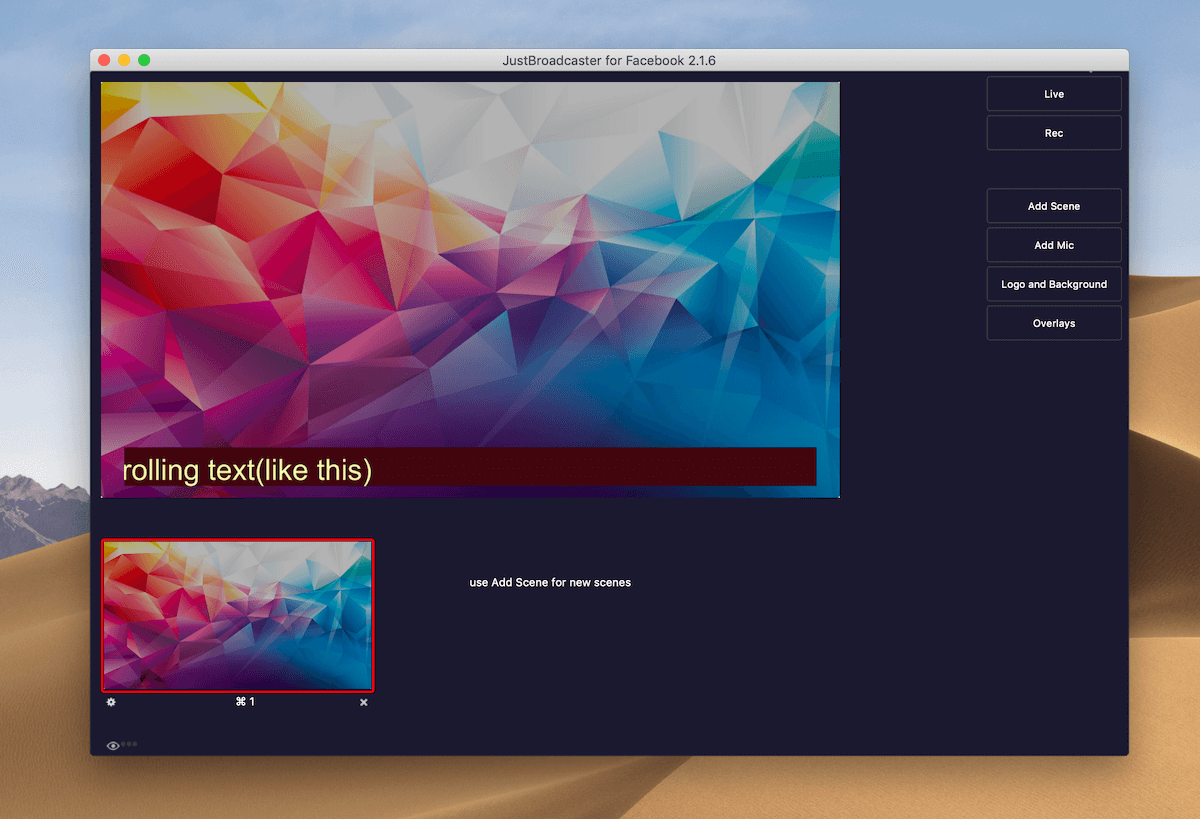Minimize the JustBroadcaster window

(124, 60)
